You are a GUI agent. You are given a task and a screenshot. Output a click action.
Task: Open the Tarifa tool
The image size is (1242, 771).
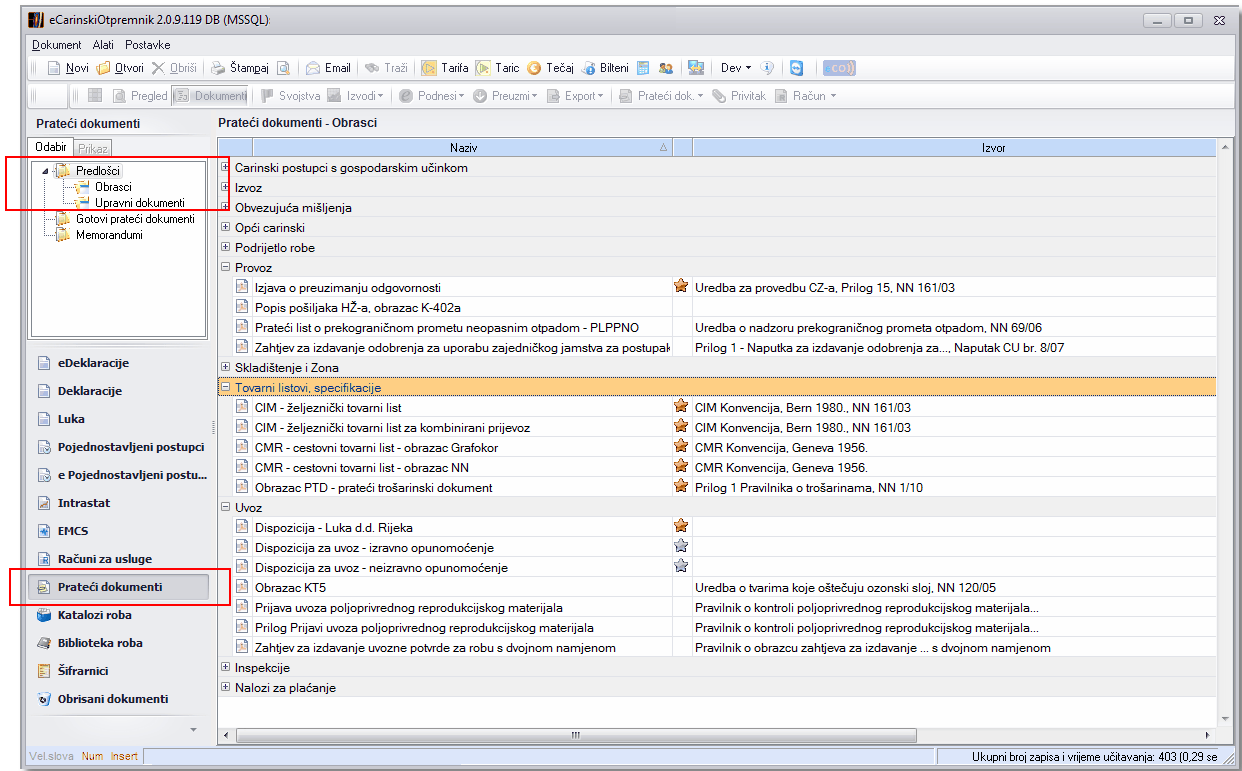(445, 68)
